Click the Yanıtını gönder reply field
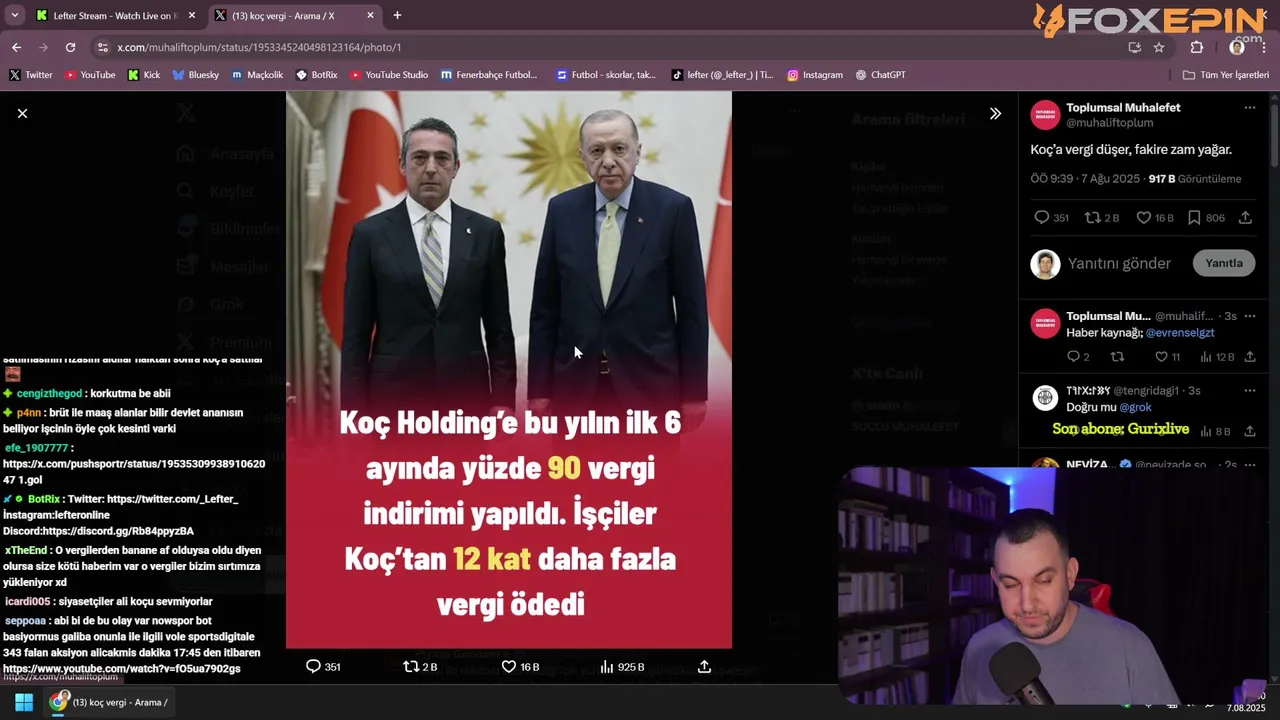 tap(1119, 263)
